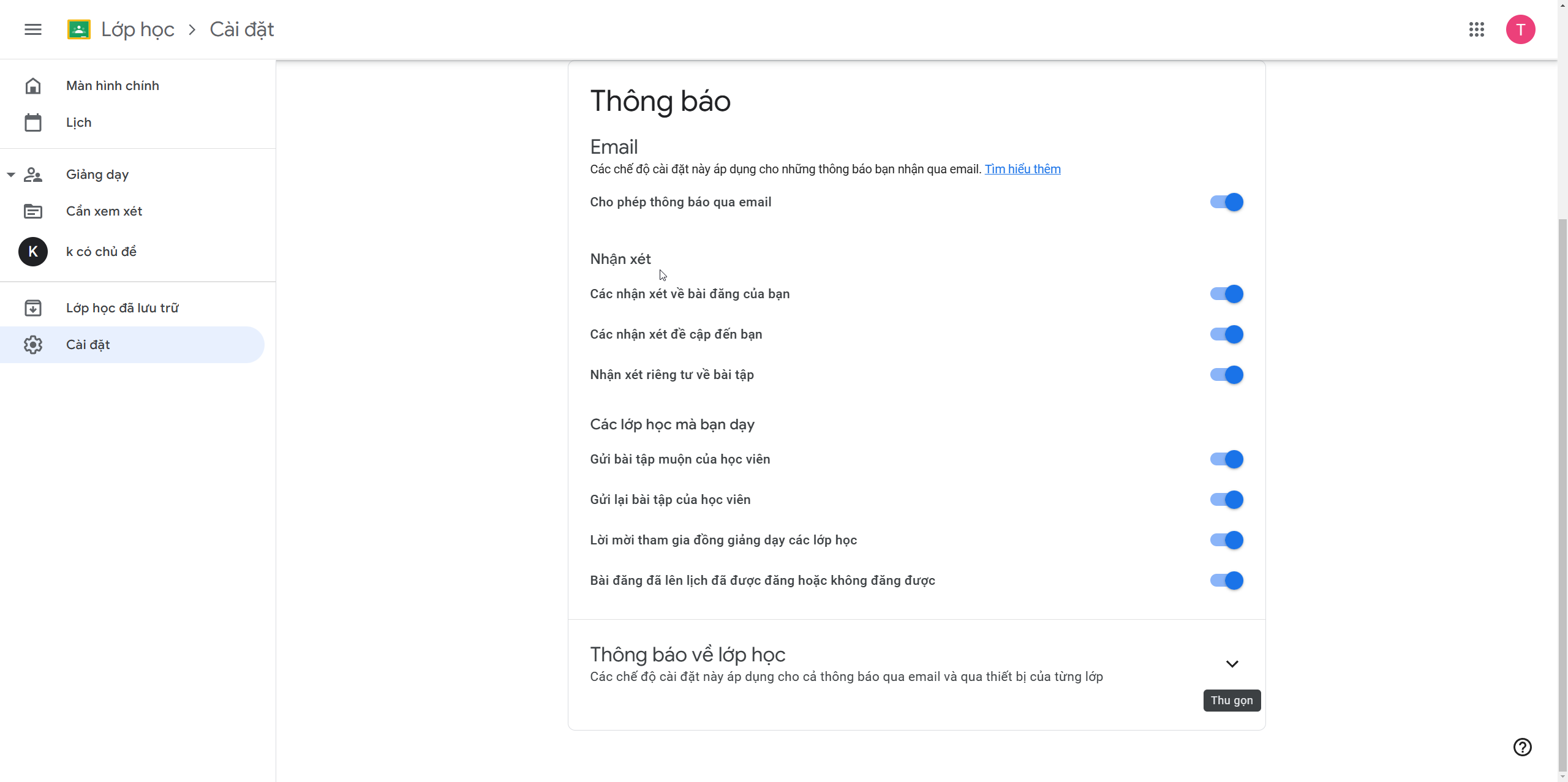Disable Các nhận xét đề cập đến bạn
The width and height of the screenshot is (1568, 782).
coord(1226,334)
